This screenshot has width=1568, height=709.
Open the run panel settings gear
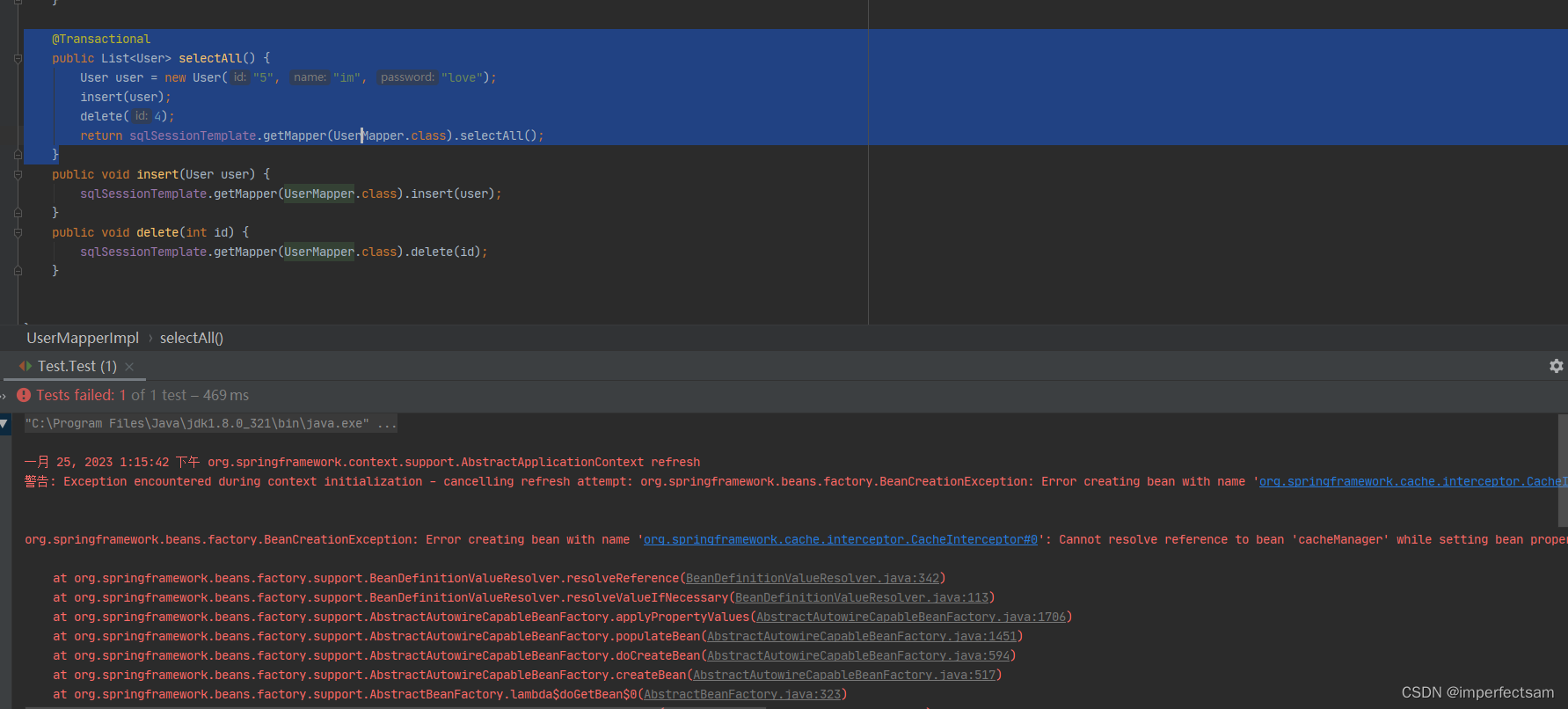click(x=1556, y=366)
